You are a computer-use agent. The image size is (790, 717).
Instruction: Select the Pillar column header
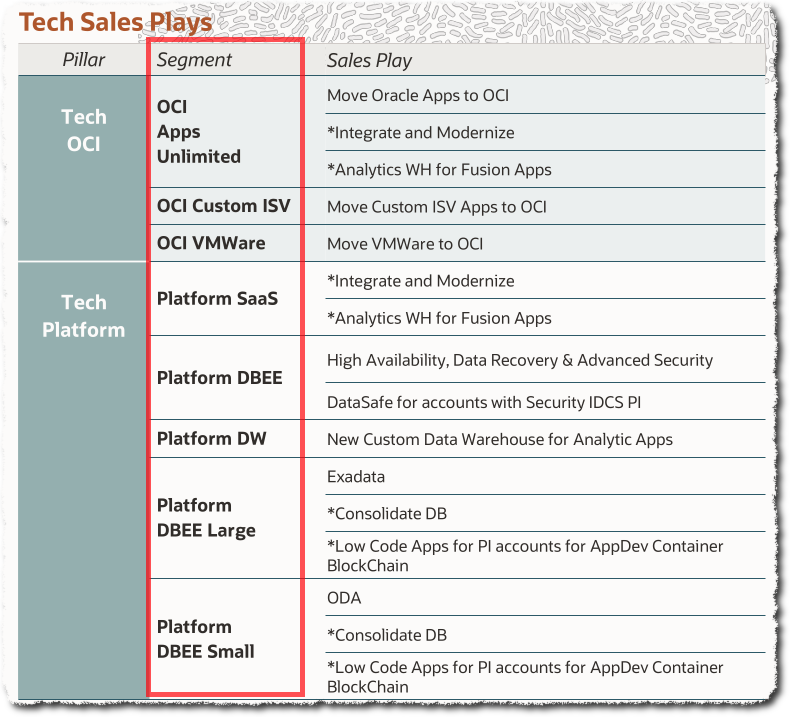coord(84,60)
